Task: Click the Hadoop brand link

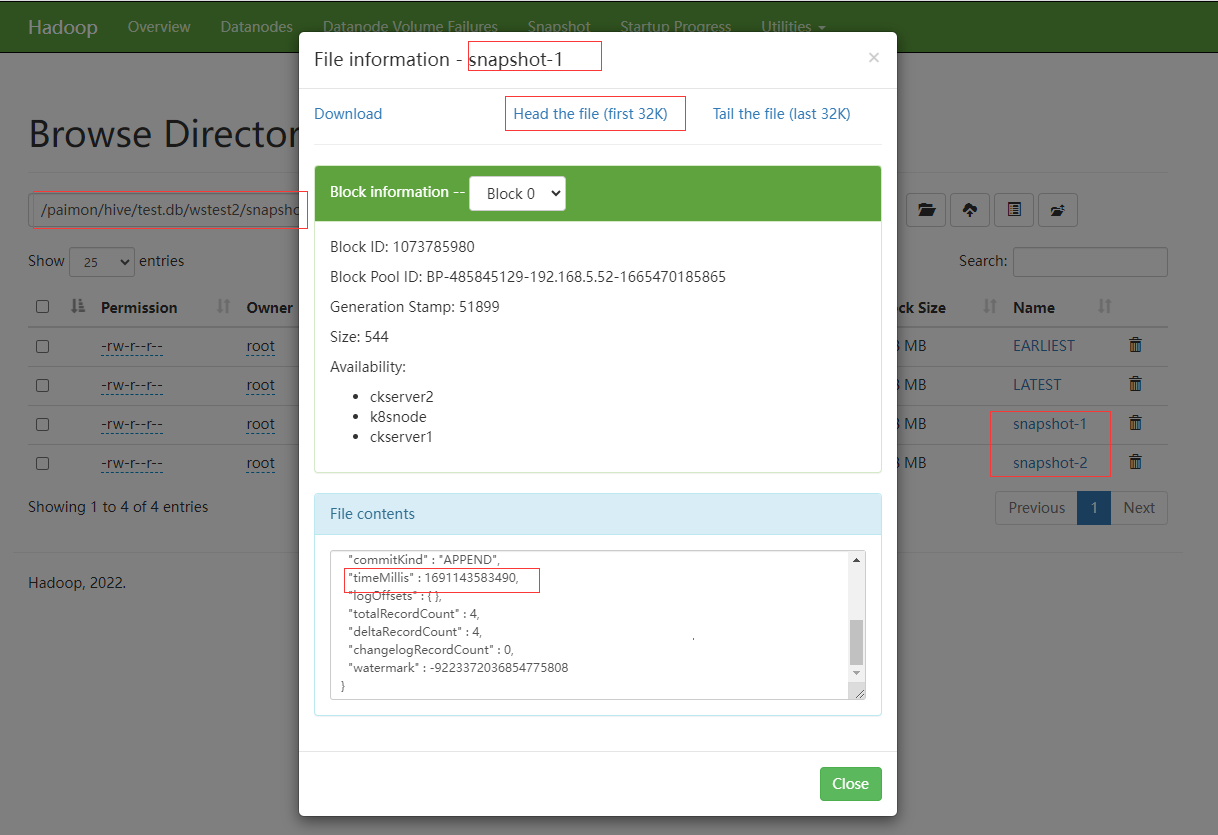Action: tap(63, 27)
